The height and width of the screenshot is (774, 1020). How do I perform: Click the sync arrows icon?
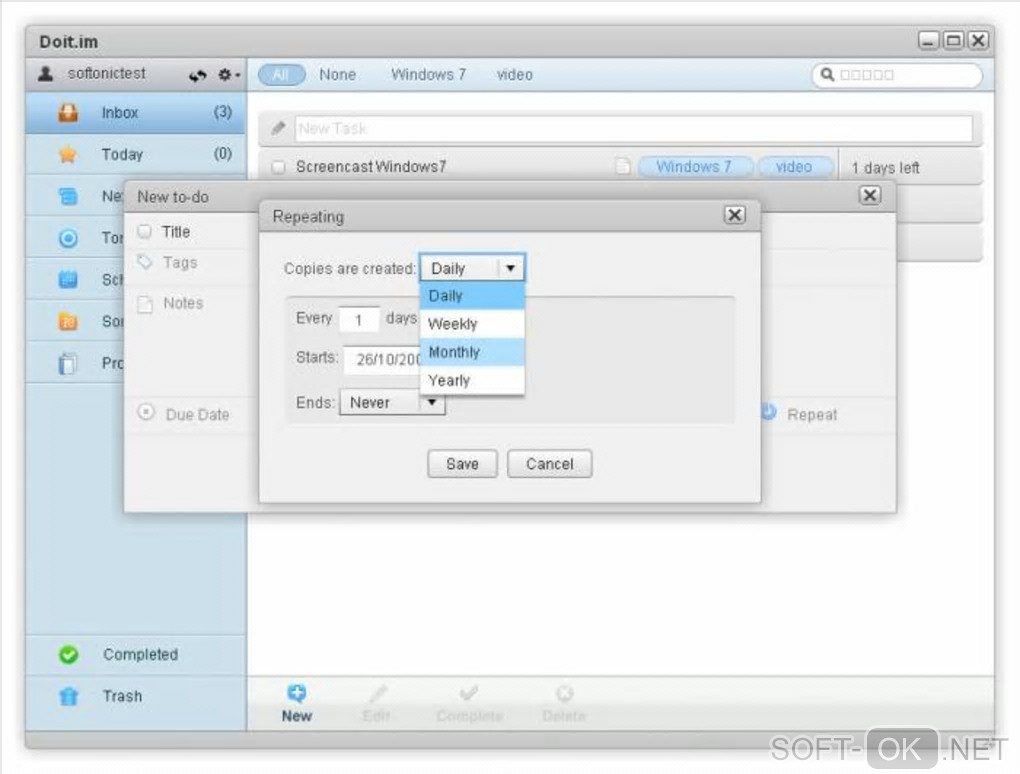pyautogui.click(x=198, y=75)
